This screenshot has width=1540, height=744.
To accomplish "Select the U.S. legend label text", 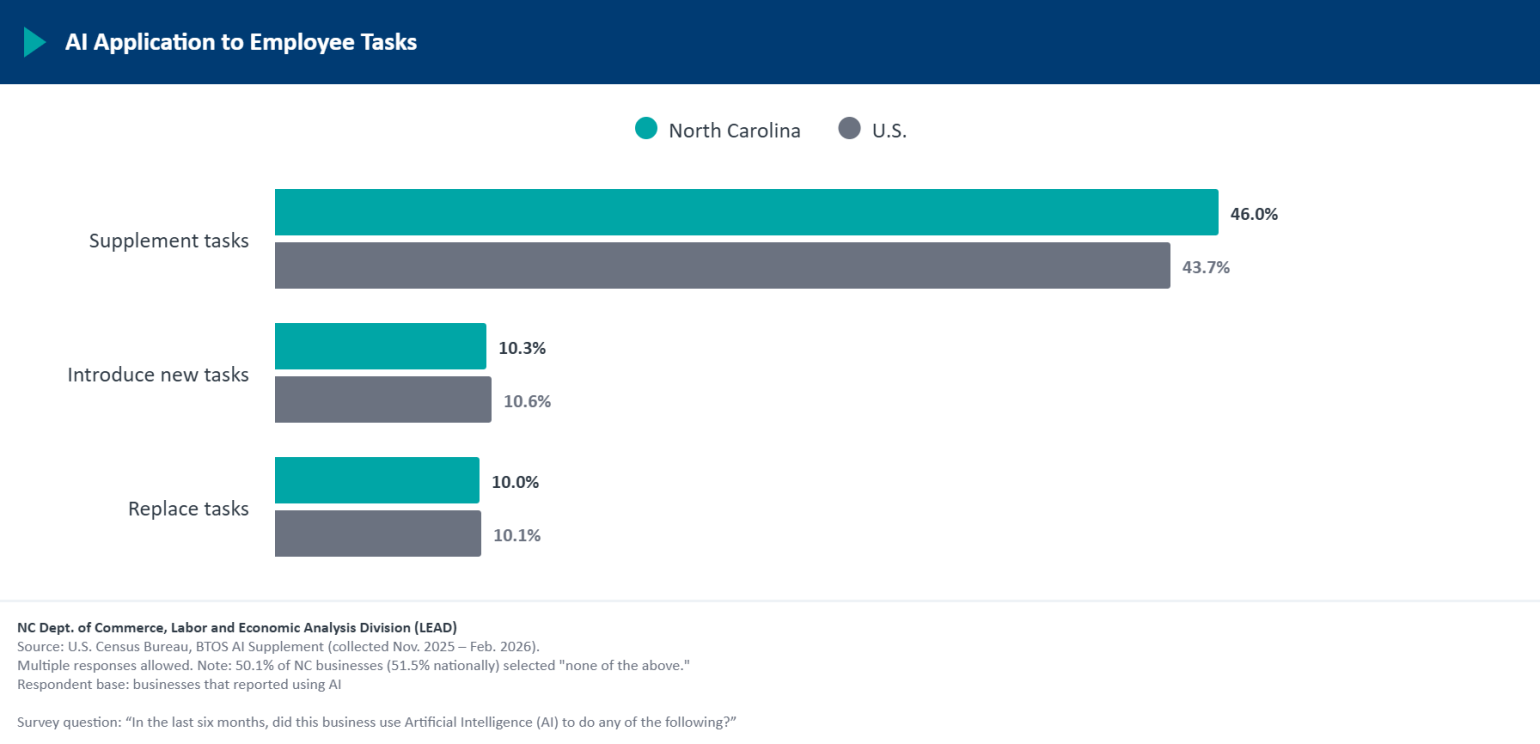I will pos(889,130).
